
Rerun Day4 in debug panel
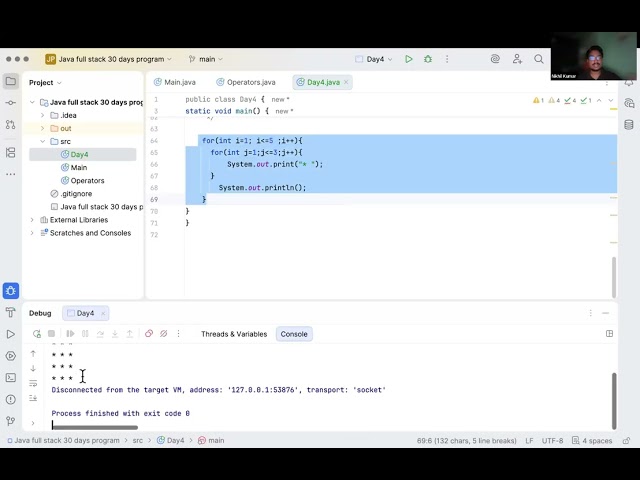[37, 334]
